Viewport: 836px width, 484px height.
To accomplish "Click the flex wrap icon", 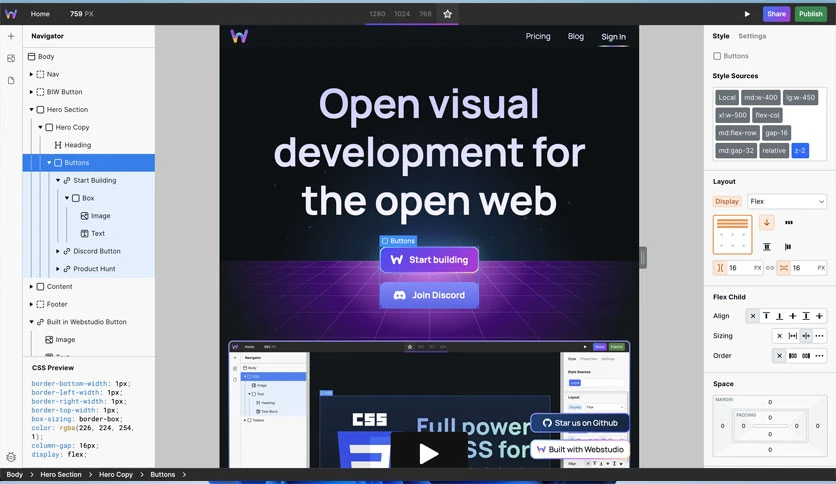I will (789, 222).
